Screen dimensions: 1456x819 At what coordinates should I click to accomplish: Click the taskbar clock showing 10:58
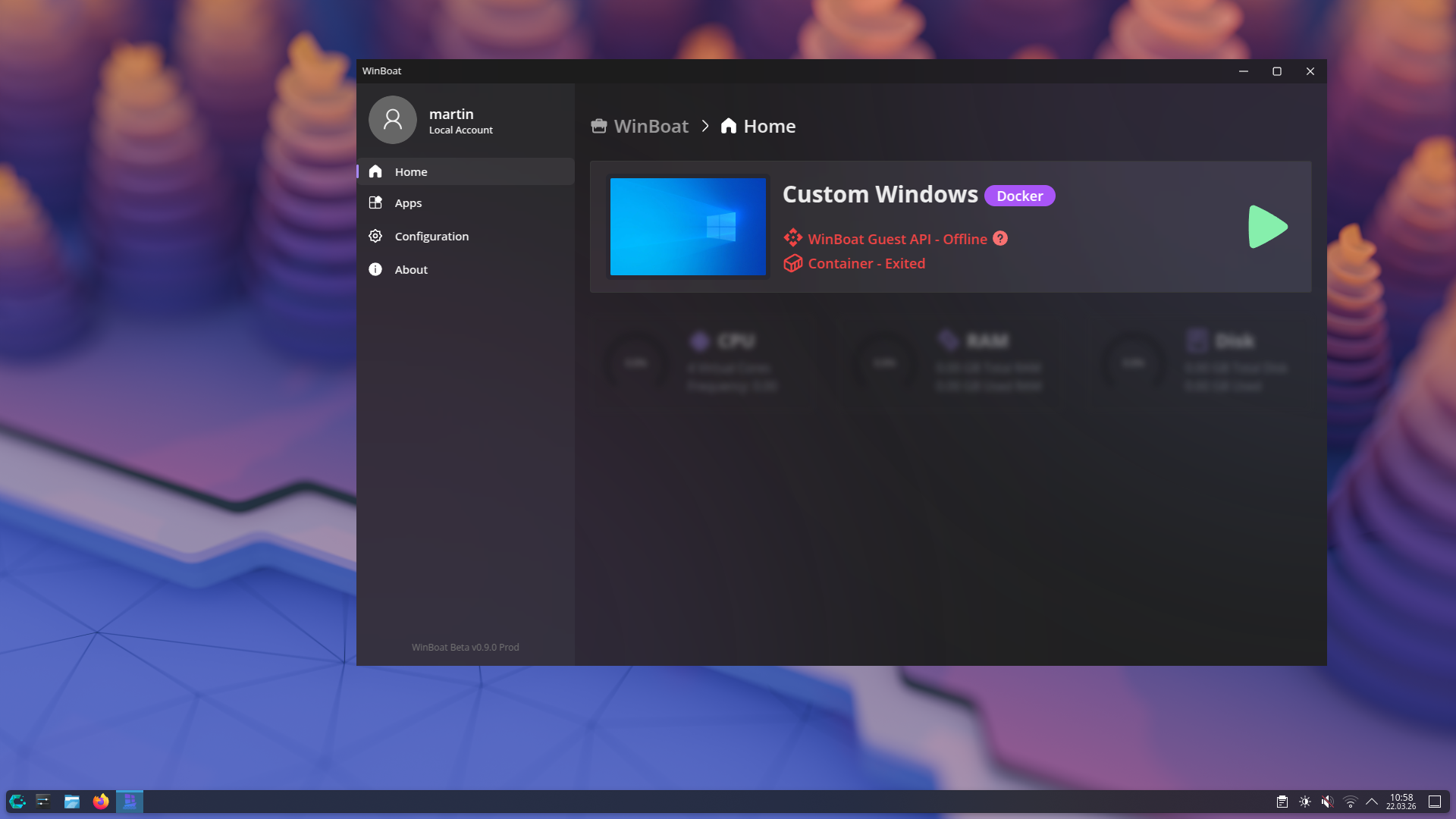1401,802
